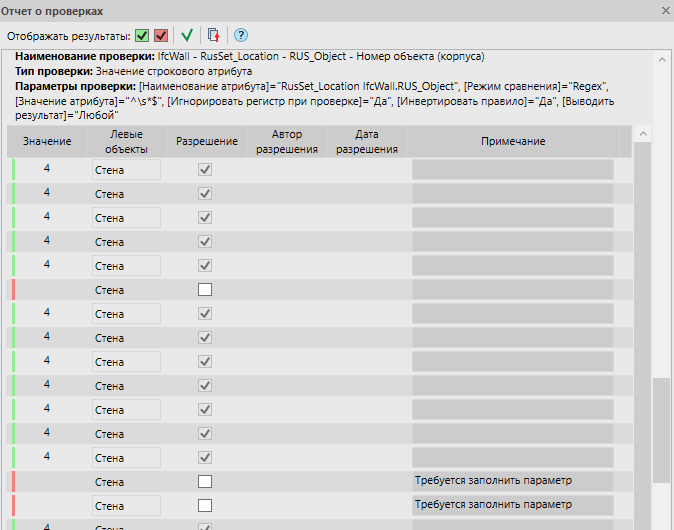Click the lower Требуется заполнить параметр note
The image size is (674, 530).
pos(512,505)
